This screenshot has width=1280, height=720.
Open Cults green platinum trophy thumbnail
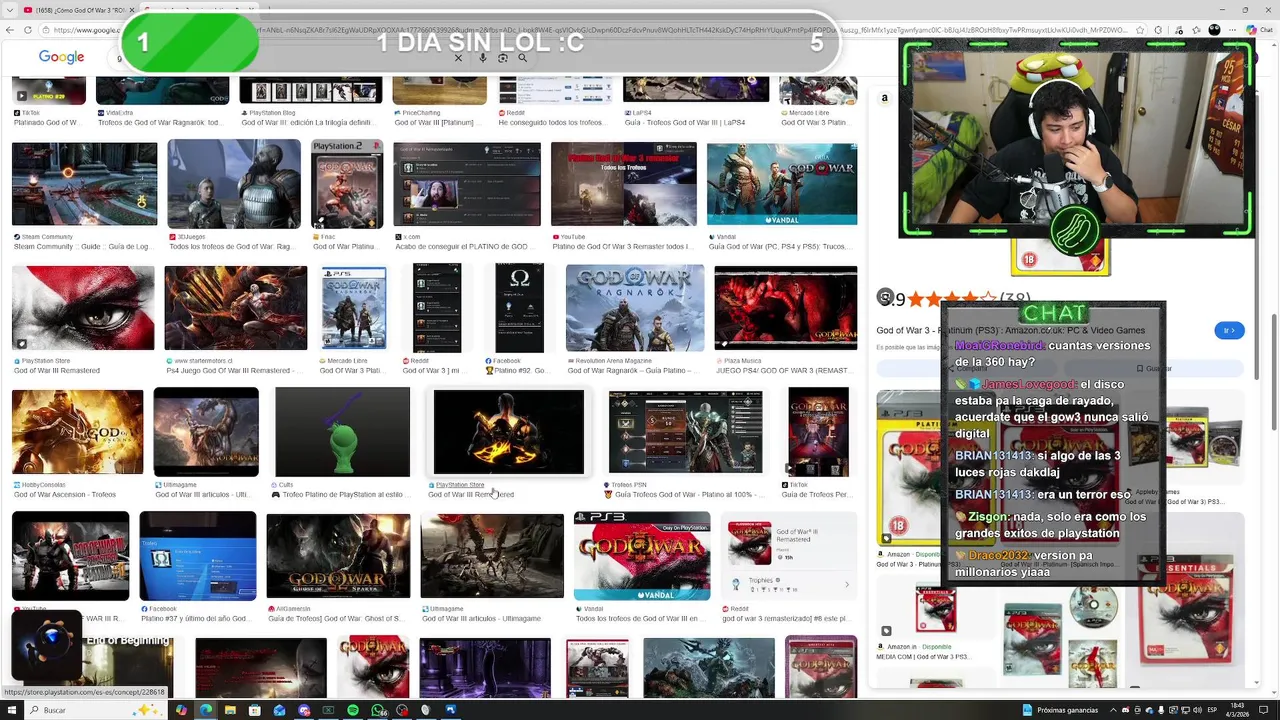[x=341, y=432]
